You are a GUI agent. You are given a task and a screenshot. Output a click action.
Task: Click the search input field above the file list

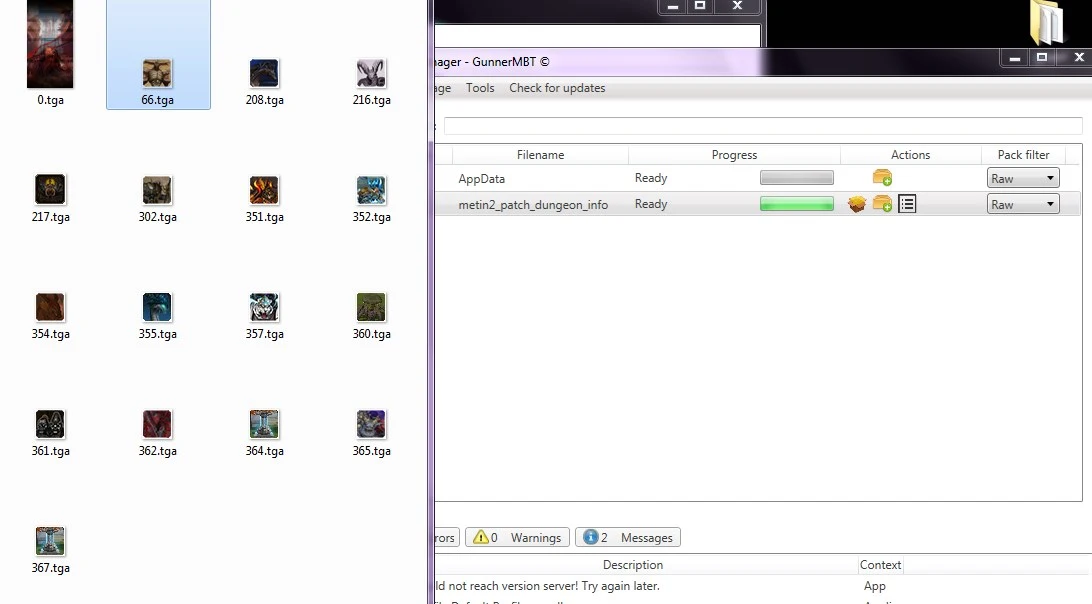763,125
